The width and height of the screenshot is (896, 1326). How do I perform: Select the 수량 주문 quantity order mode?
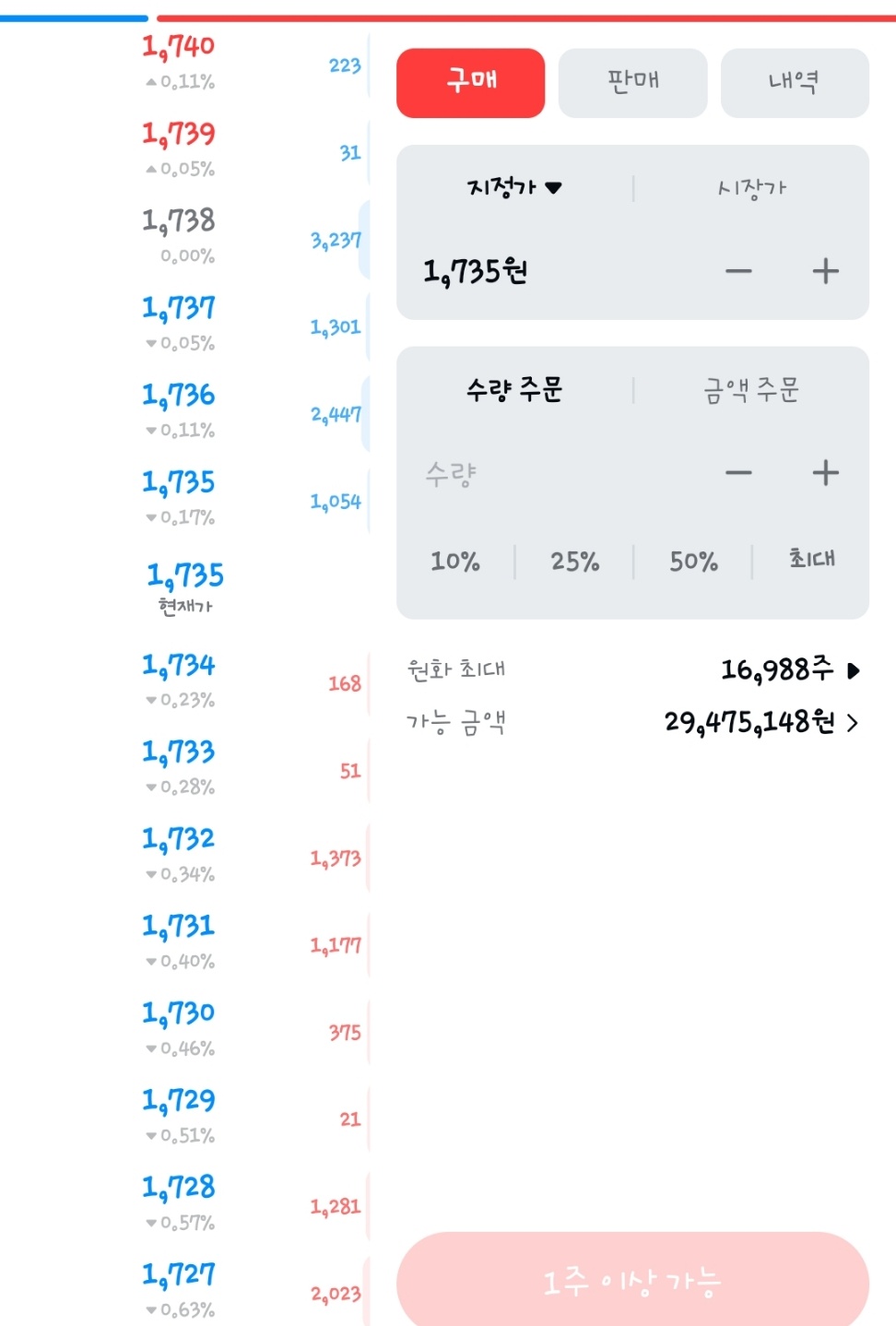pyautogui.click(x=514, y=390)
